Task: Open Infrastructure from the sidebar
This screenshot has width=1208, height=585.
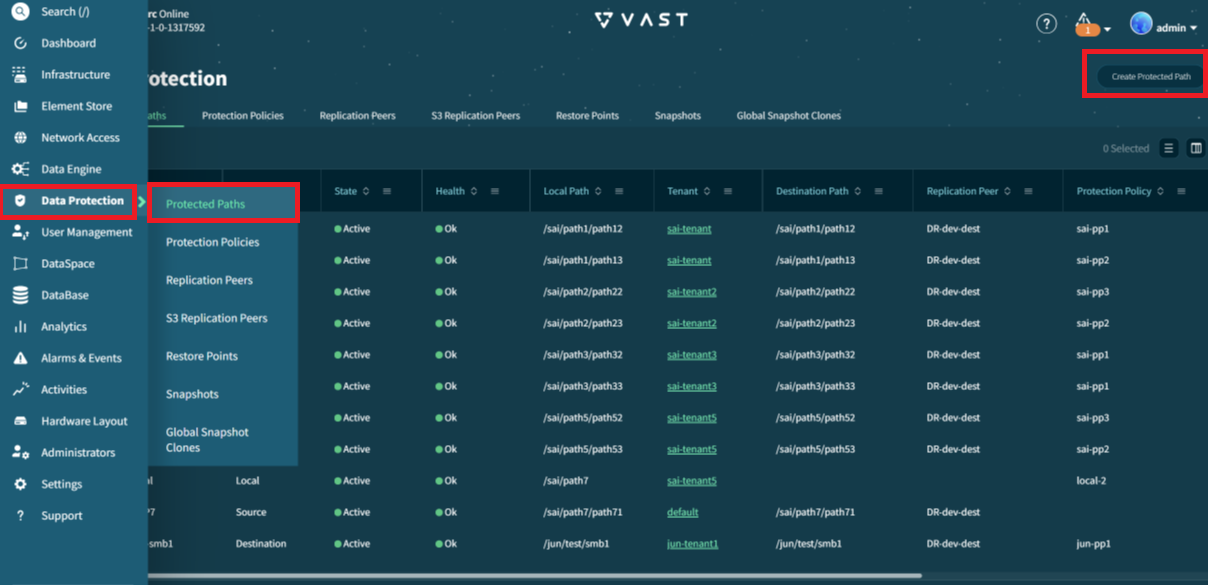Action: click(x=75, y=75)
